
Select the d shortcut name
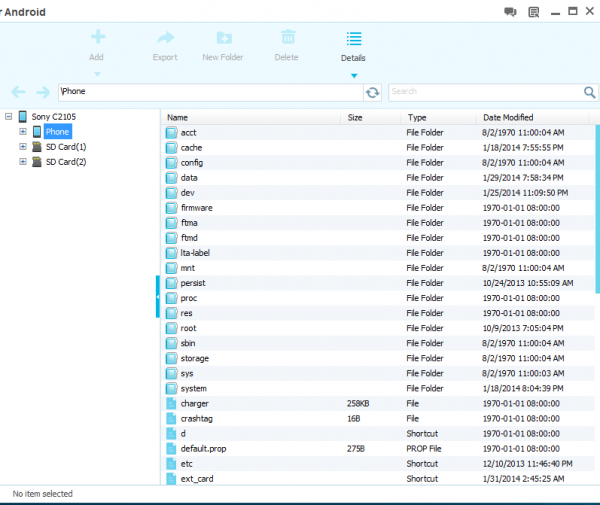[183, 433]
